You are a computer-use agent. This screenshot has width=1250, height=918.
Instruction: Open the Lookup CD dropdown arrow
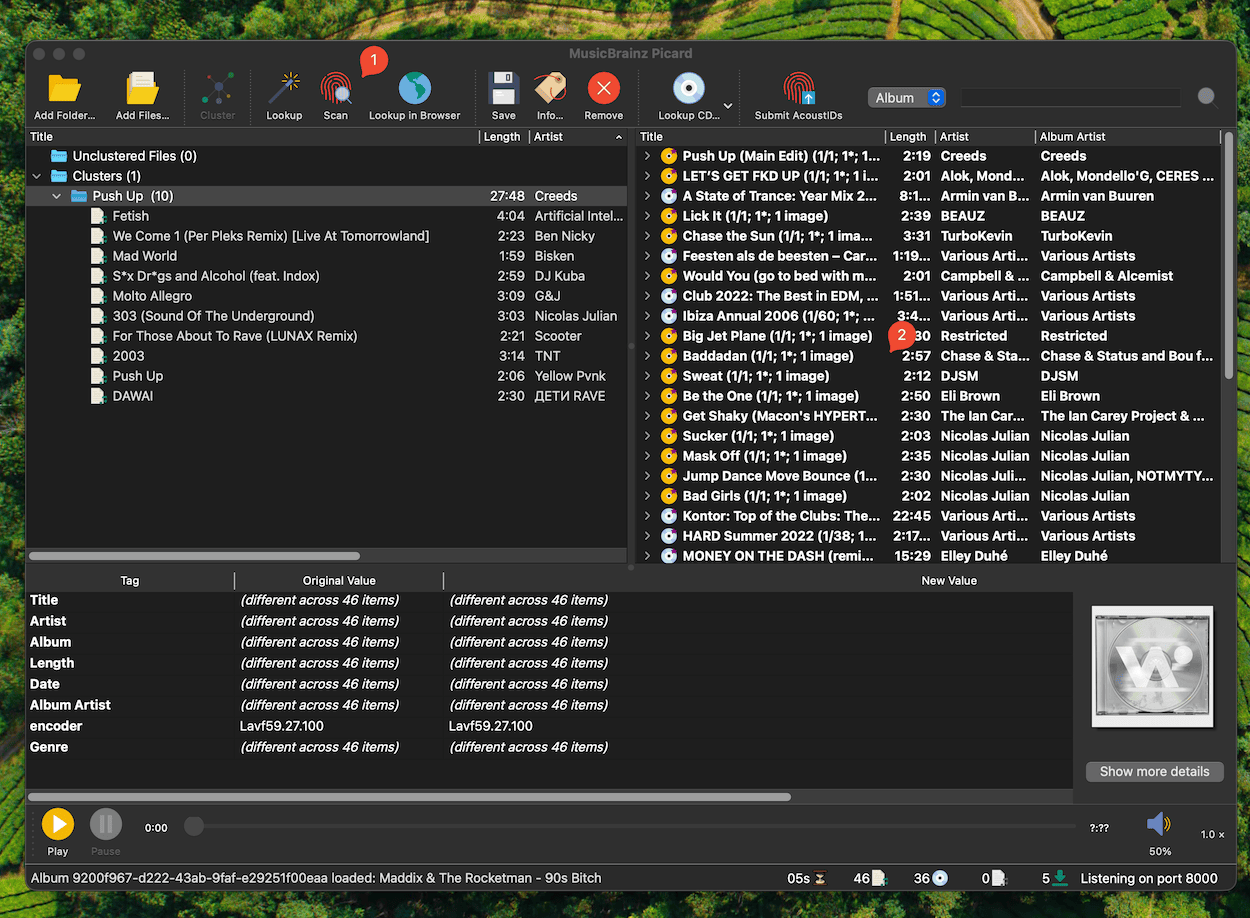coord(728,105)
